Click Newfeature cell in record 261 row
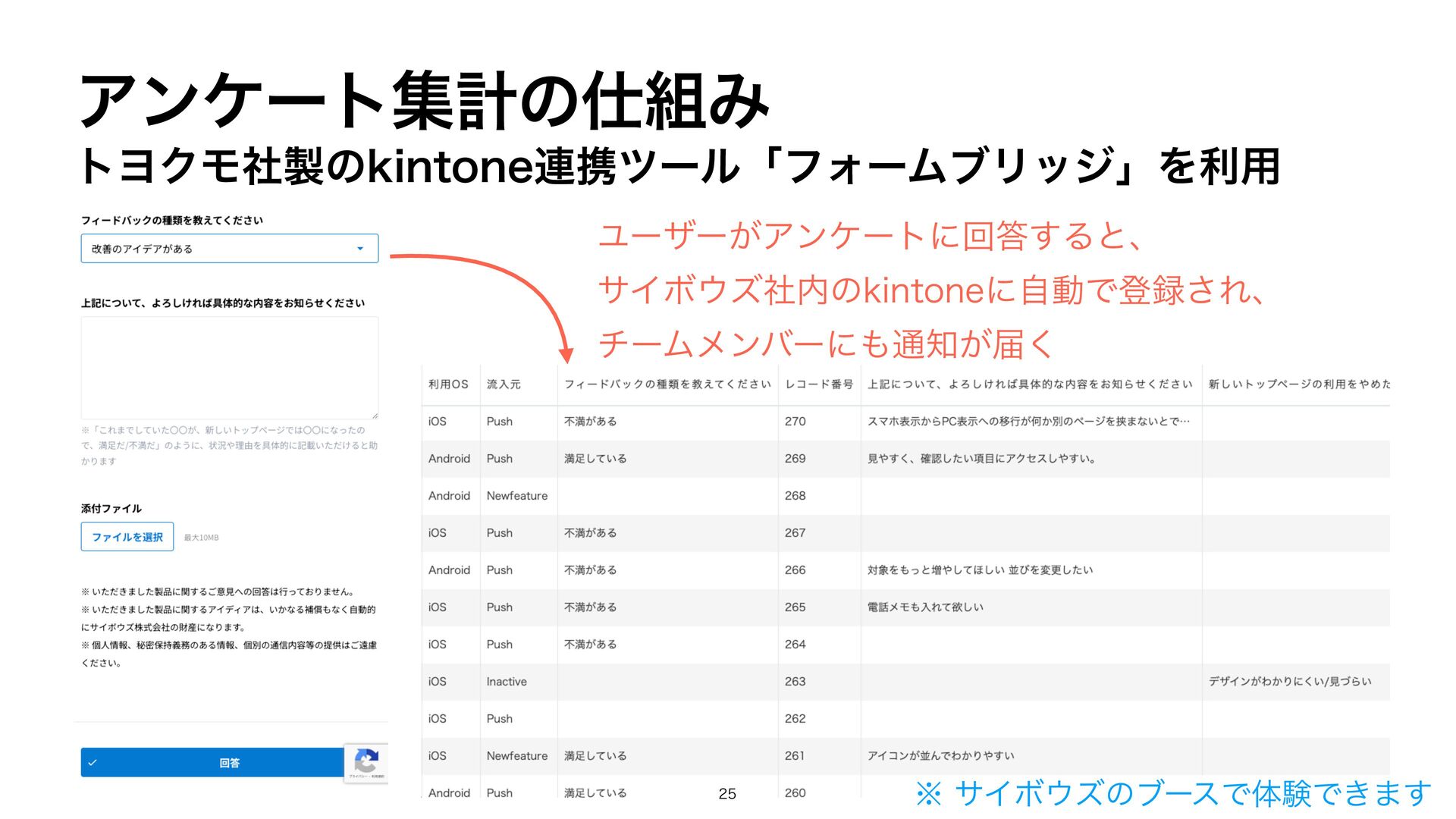 (x=517, y=756)
